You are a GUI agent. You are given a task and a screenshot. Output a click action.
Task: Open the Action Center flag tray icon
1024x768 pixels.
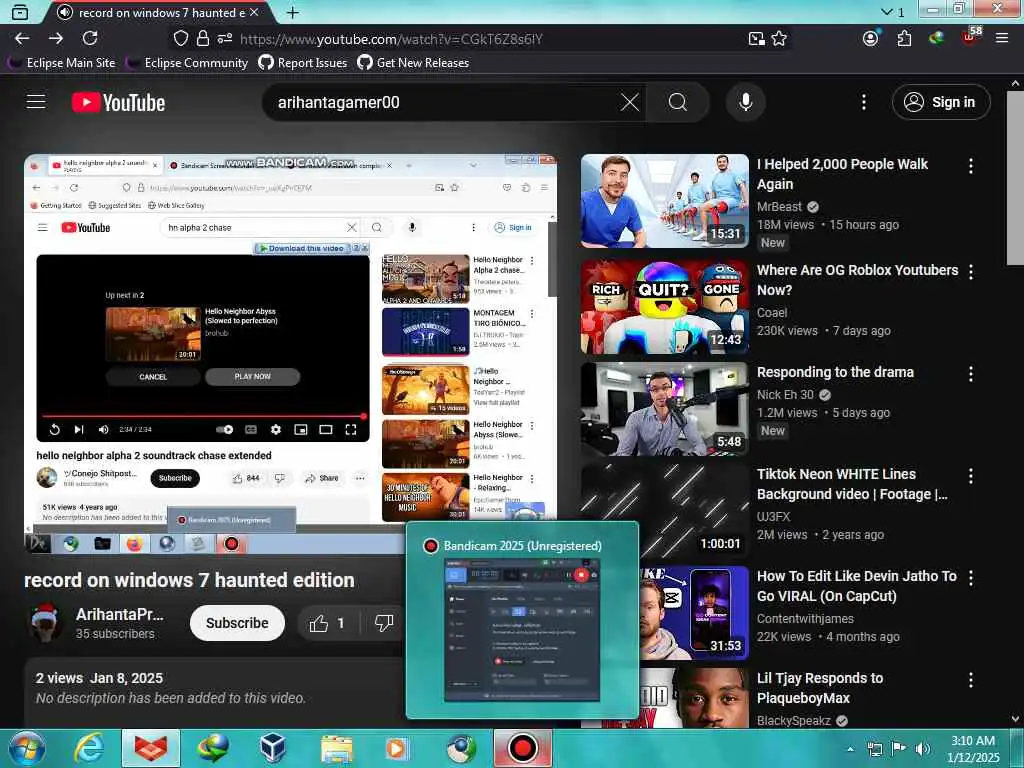(899, 749)
